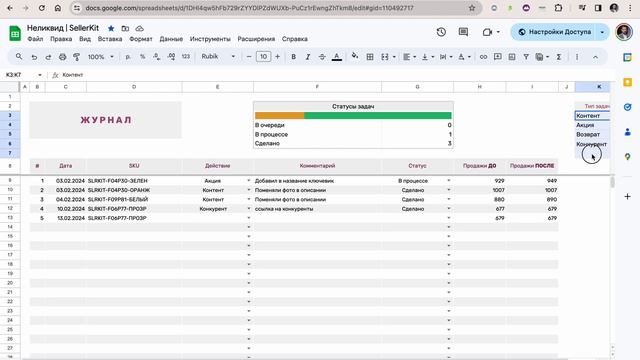Increase decimal places
Viewport: 640px width, 360px height.
pos(171,57)
